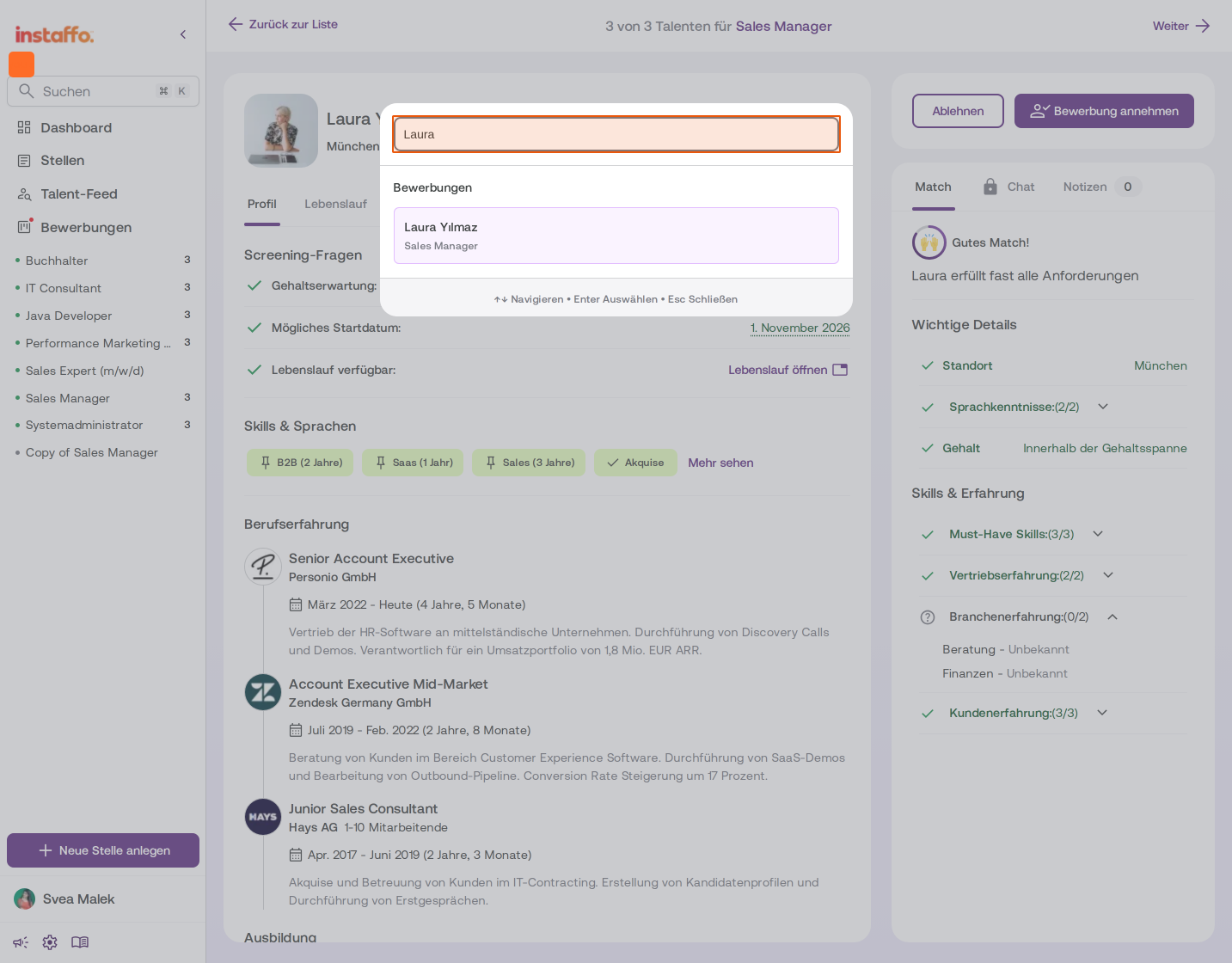The height and width of the screenshot is (963, 1232).
Task: Click the B2B (2 Jahre) skill tag
Action: (300, 463)
